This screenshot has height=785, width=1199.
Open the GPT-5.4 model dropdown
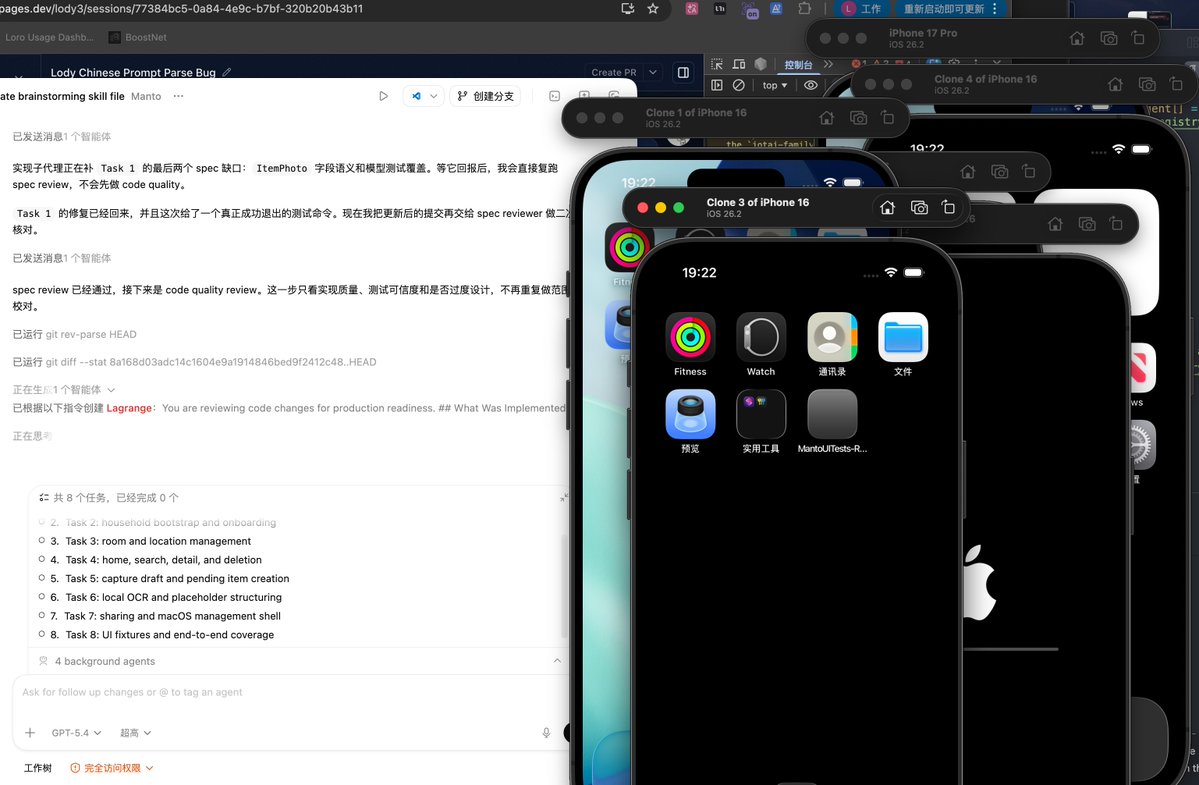click(x=76, y=732)
